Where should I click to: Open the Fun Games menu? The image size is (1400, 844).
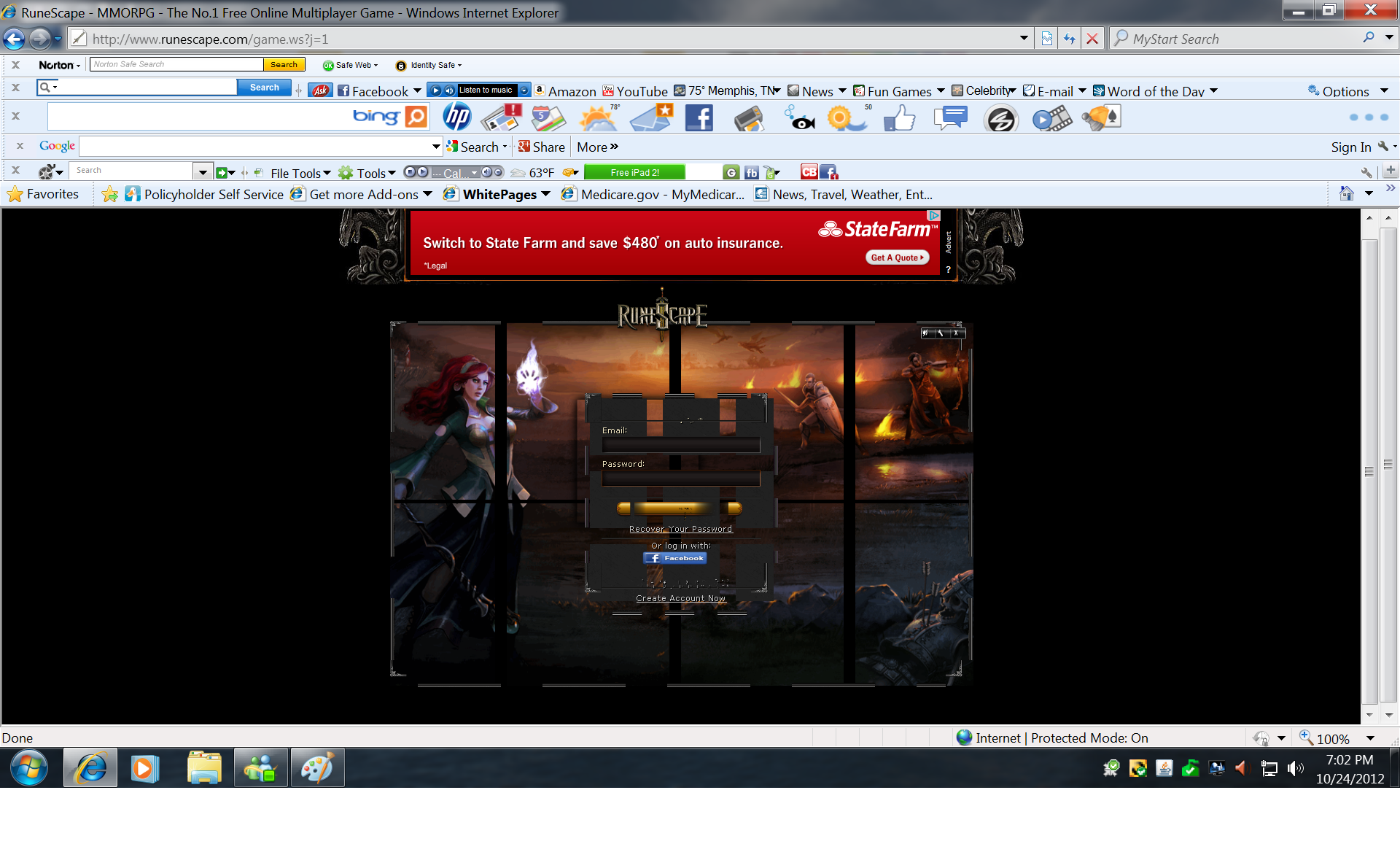[898, 91]
